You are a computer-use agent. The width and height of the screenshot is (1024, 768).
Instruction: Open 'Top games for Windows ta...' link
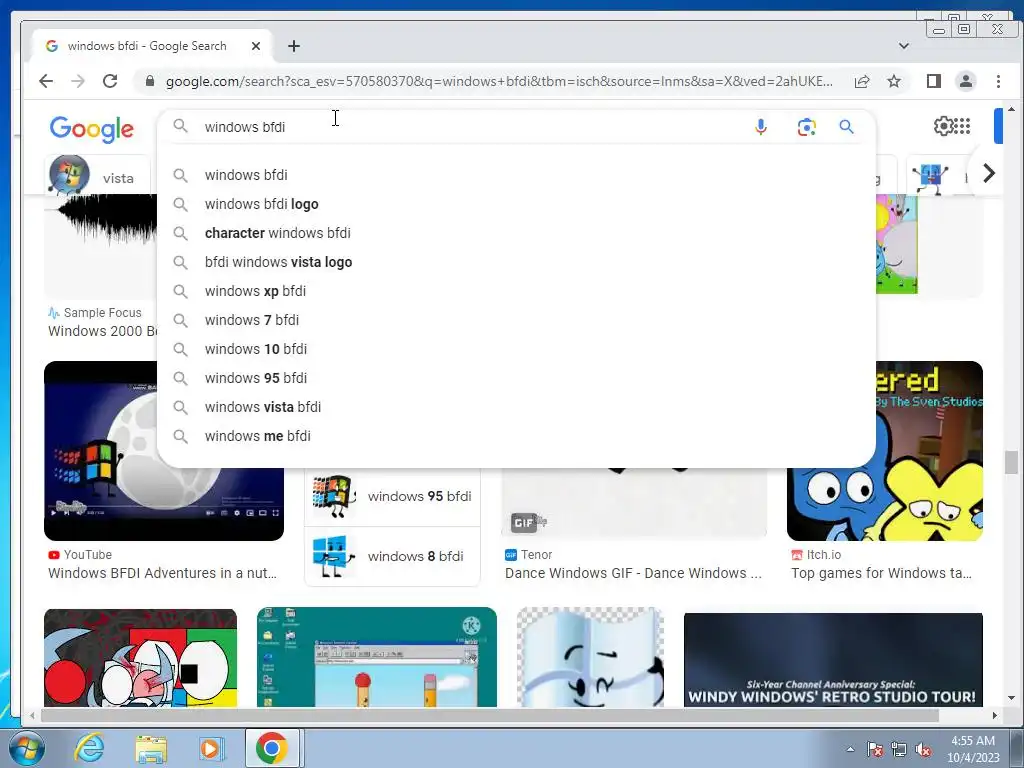(x=881, y=573)
